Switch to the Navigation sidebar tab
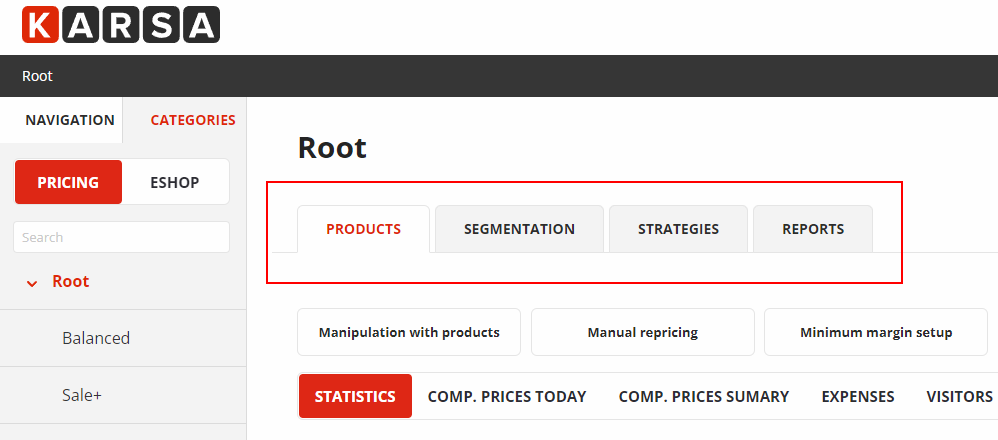The image size is (998, 440). point(70,120)
